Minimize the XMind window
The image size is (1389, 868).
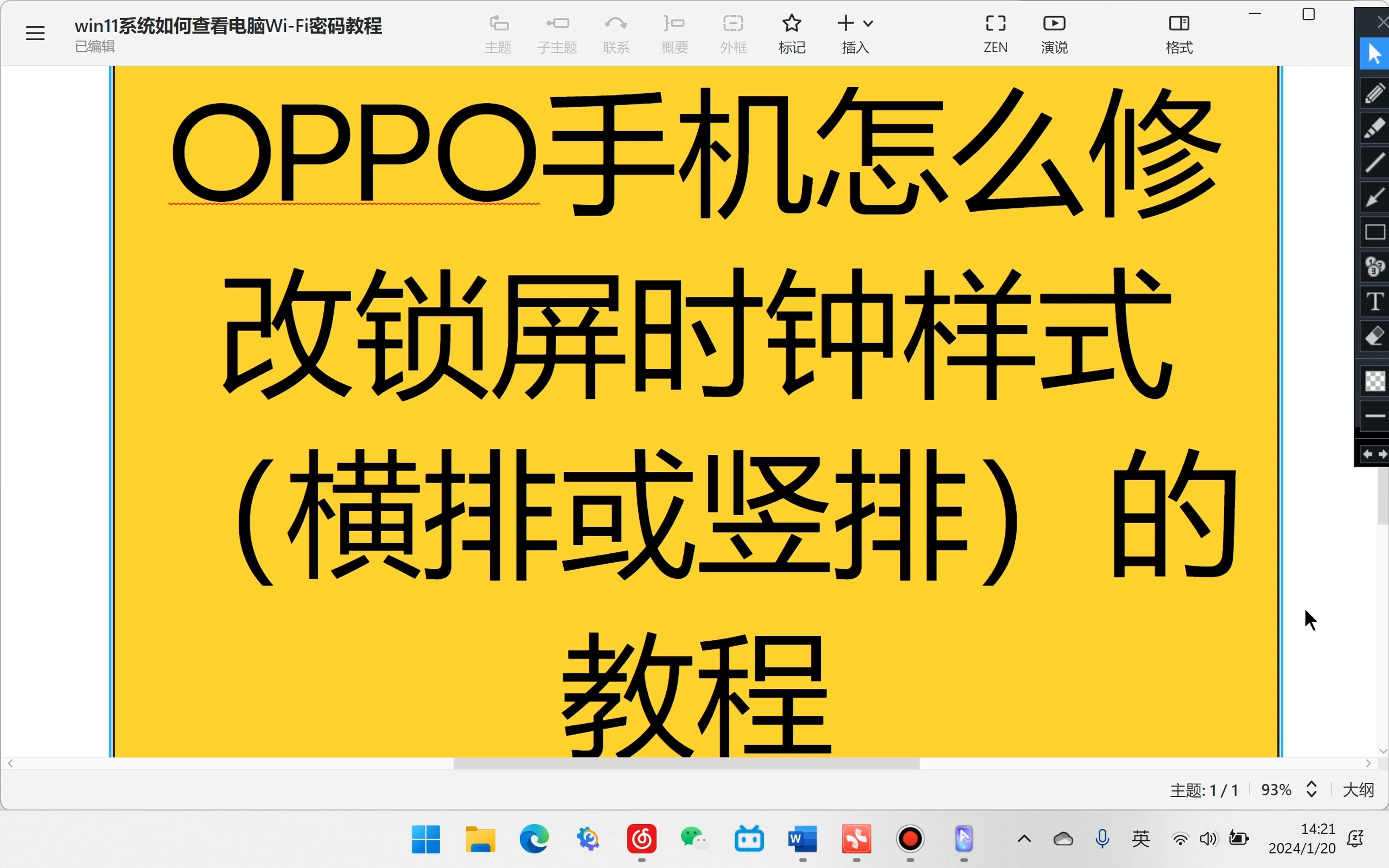pos(1255,14)
